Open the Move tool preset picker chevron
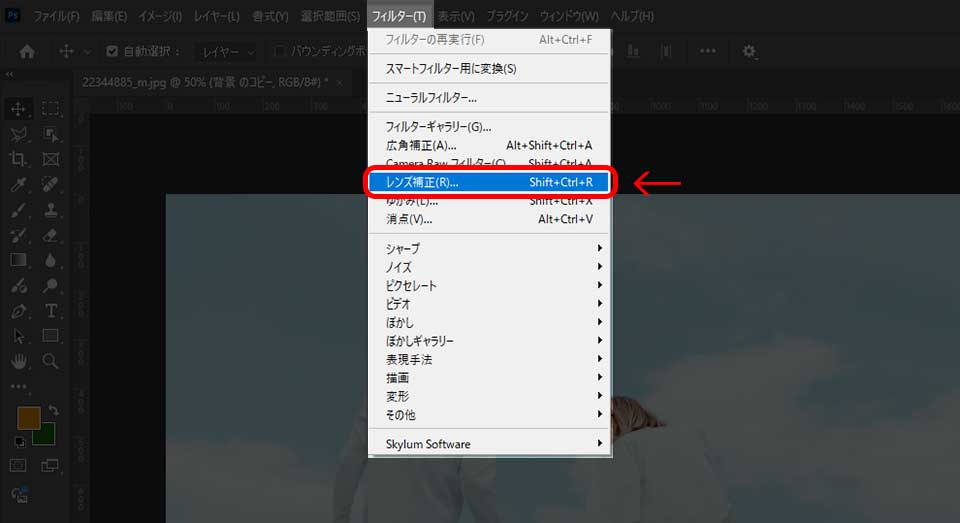This screenshot has height=523, width=960. 88,52
